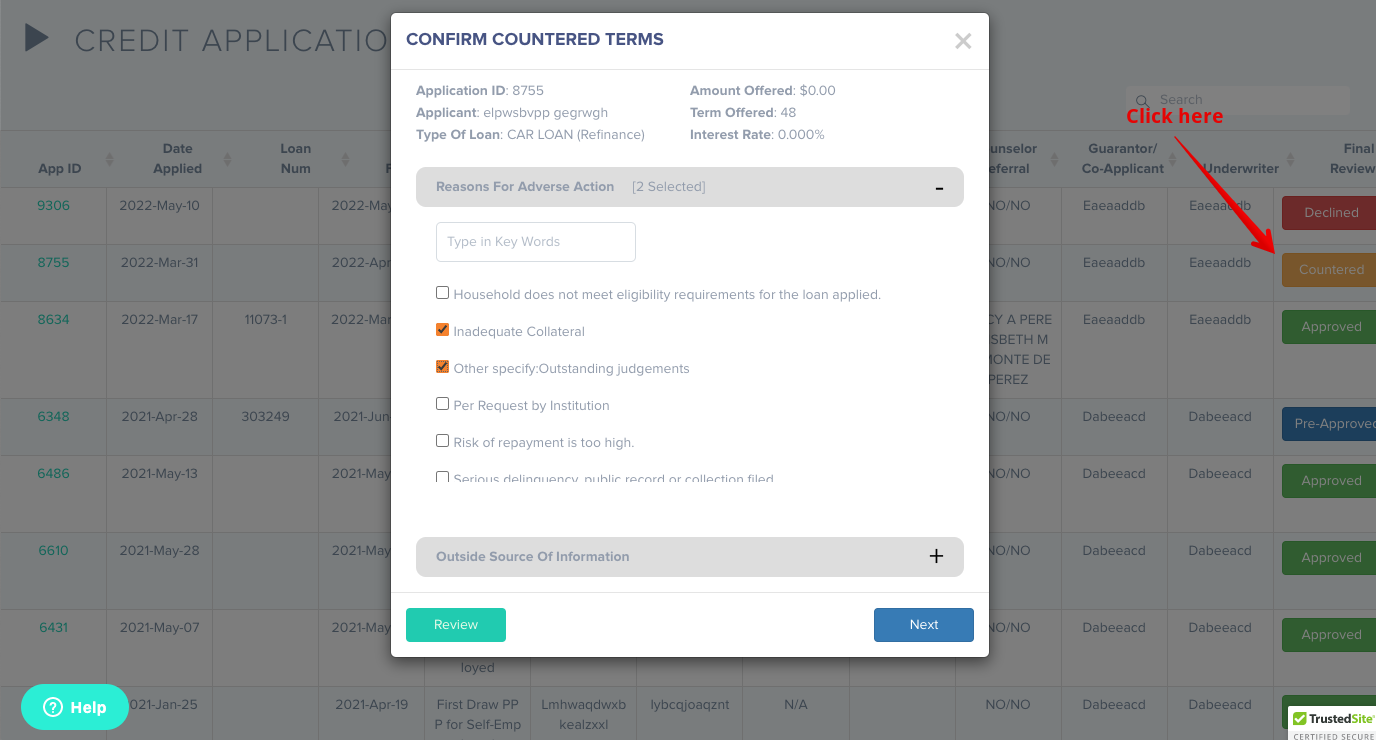This screenshot has width=1376, height=740.
Task: Click the search magnifier icon
Action: [1142, 100]
